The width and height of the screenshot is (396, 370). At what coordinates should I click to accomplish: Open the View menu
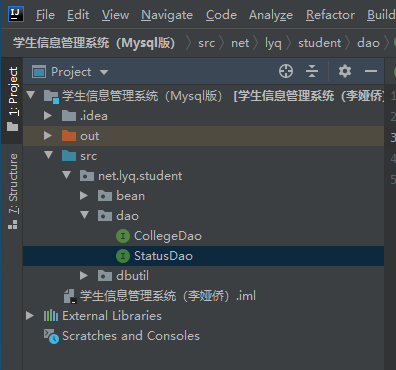pos(115,15)
